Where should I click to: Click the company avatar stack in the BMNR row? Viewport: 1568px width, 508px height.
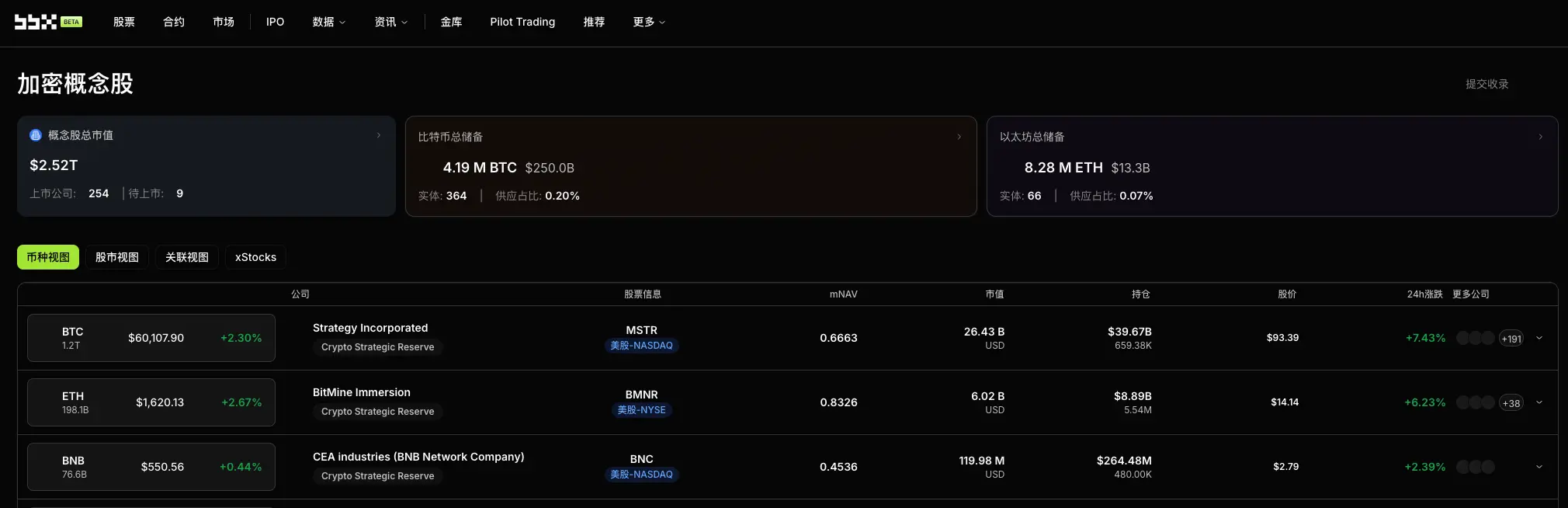click(x=1476, y=402)
